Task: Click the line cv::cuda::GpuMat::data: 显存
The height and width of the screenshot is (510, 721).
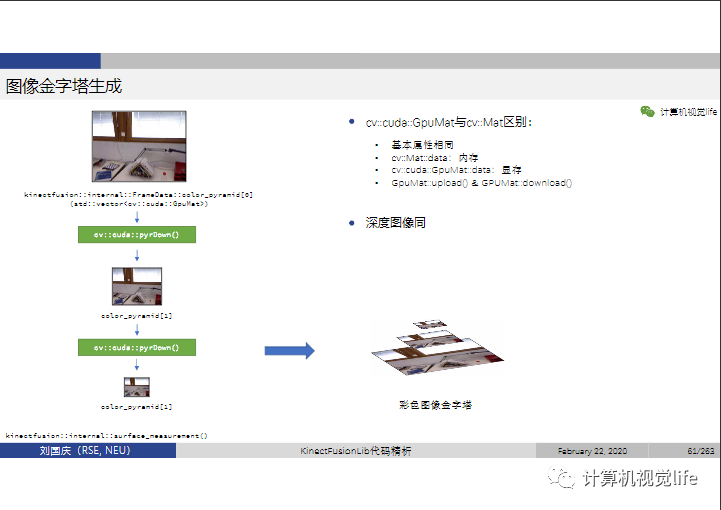Action: 456,170
